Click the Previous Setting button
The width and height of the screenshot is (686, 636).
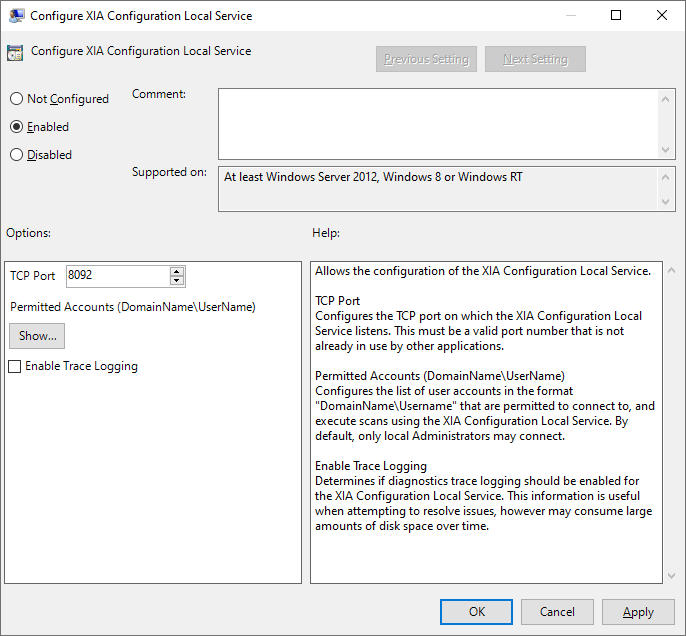[427, 59]
